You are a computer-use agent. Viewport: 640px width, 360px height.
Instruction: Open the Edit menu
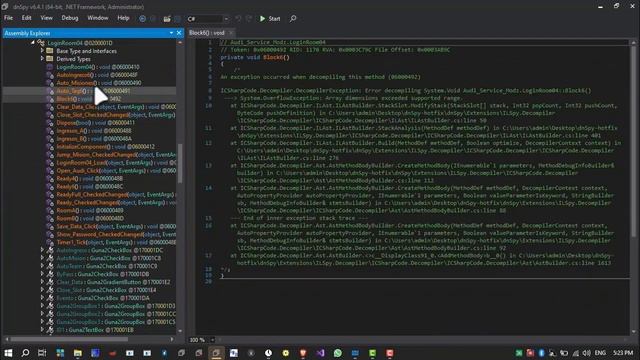pyautogui.click(x=27, y=18)
